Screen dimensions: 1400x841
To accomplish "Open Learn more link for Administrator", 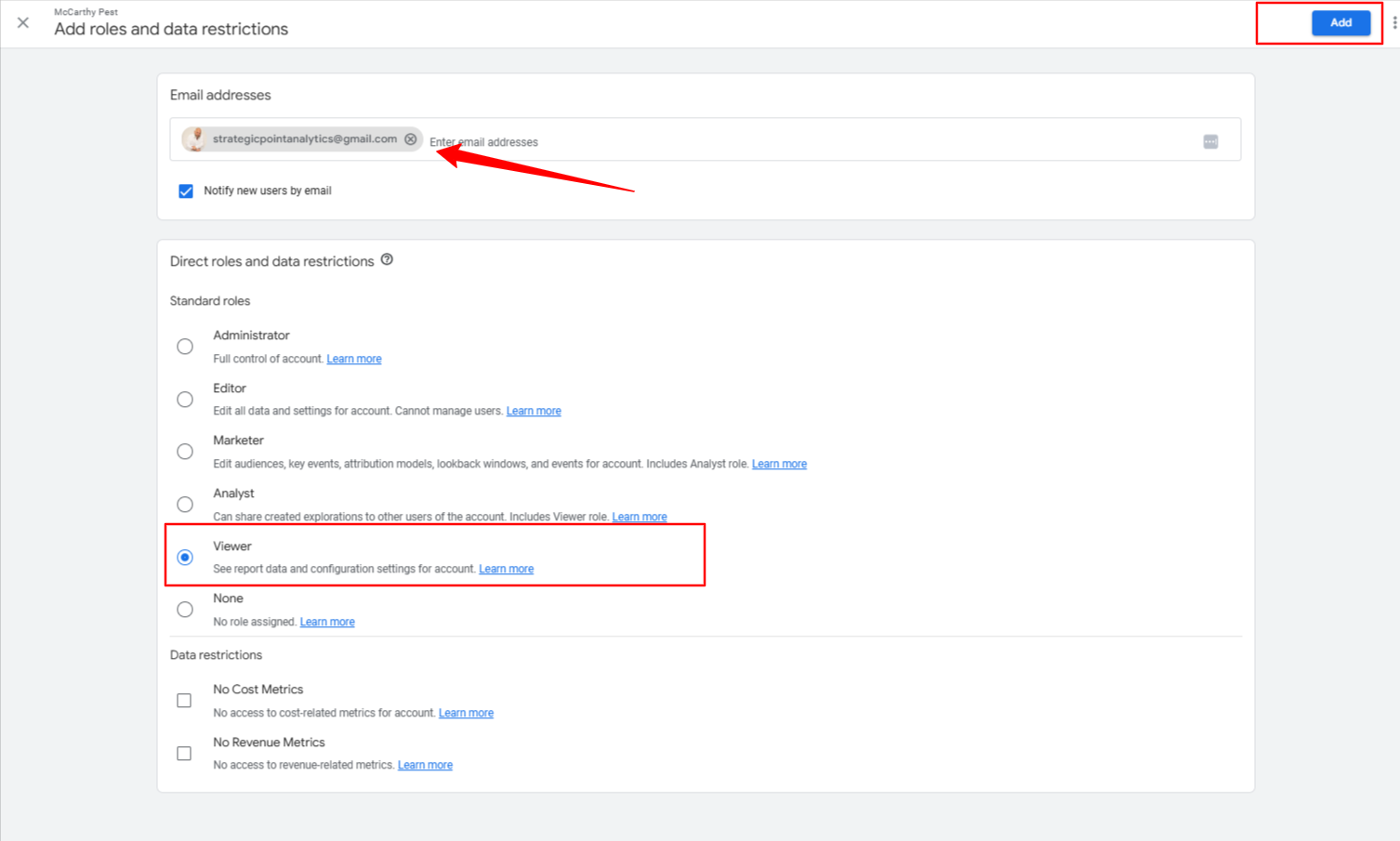I will pyautogui.click(x=354, y=359).
